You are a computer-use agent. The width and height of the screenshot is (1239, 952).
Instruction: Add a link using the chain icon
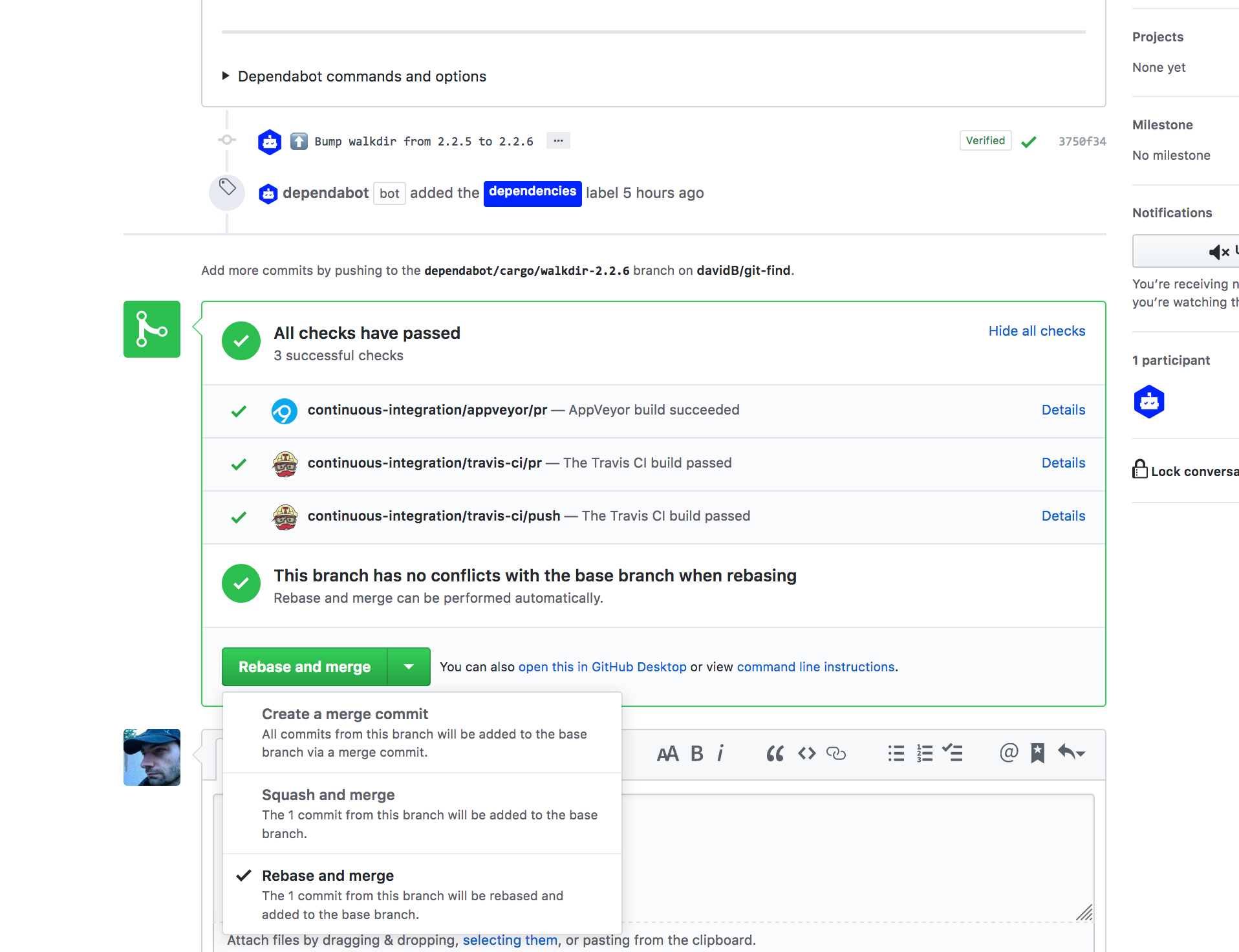point(835,753)
